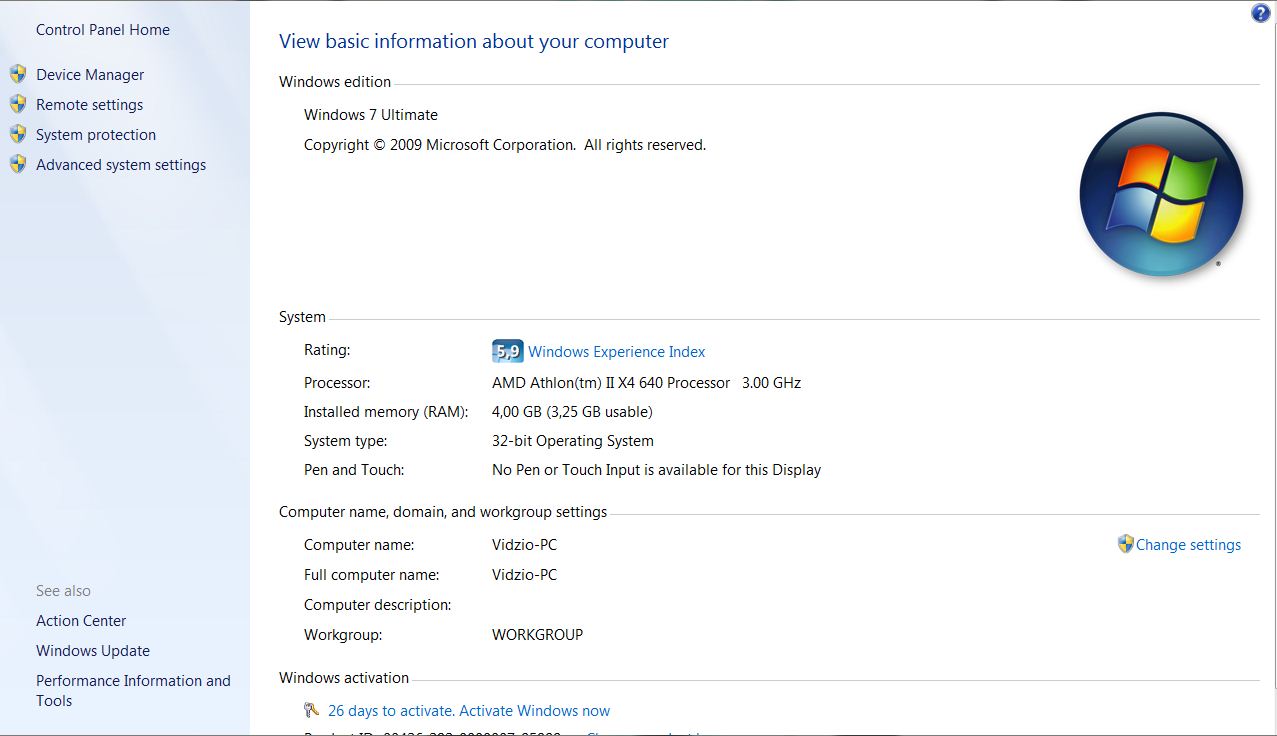Image resolution: width=1277 pixels, height=736 pixels.
Task: Select the Full computer name value 'Vidzio-PC'
Action: tap(524, 575)
